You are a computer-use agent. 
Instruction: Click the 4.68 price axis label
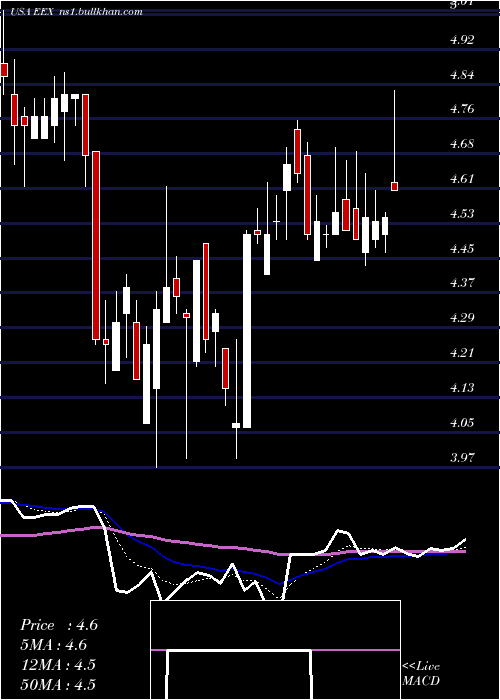click(x=462, y=144)
